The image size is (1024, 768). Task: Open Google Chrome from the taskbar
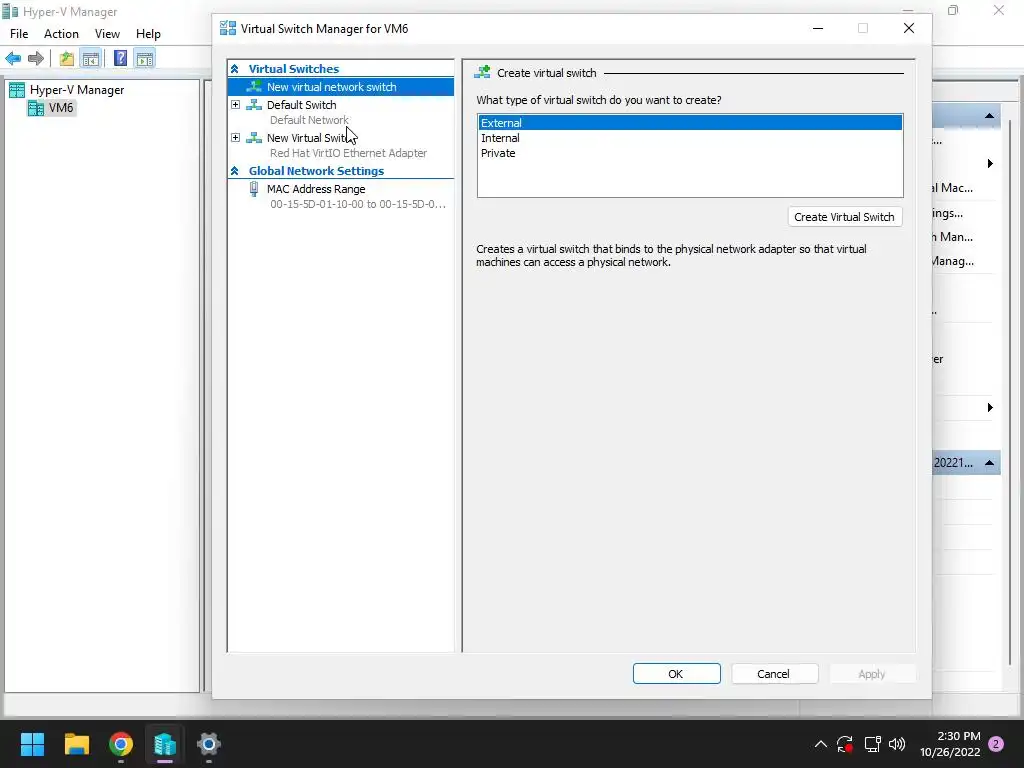(x=121, y=744)
